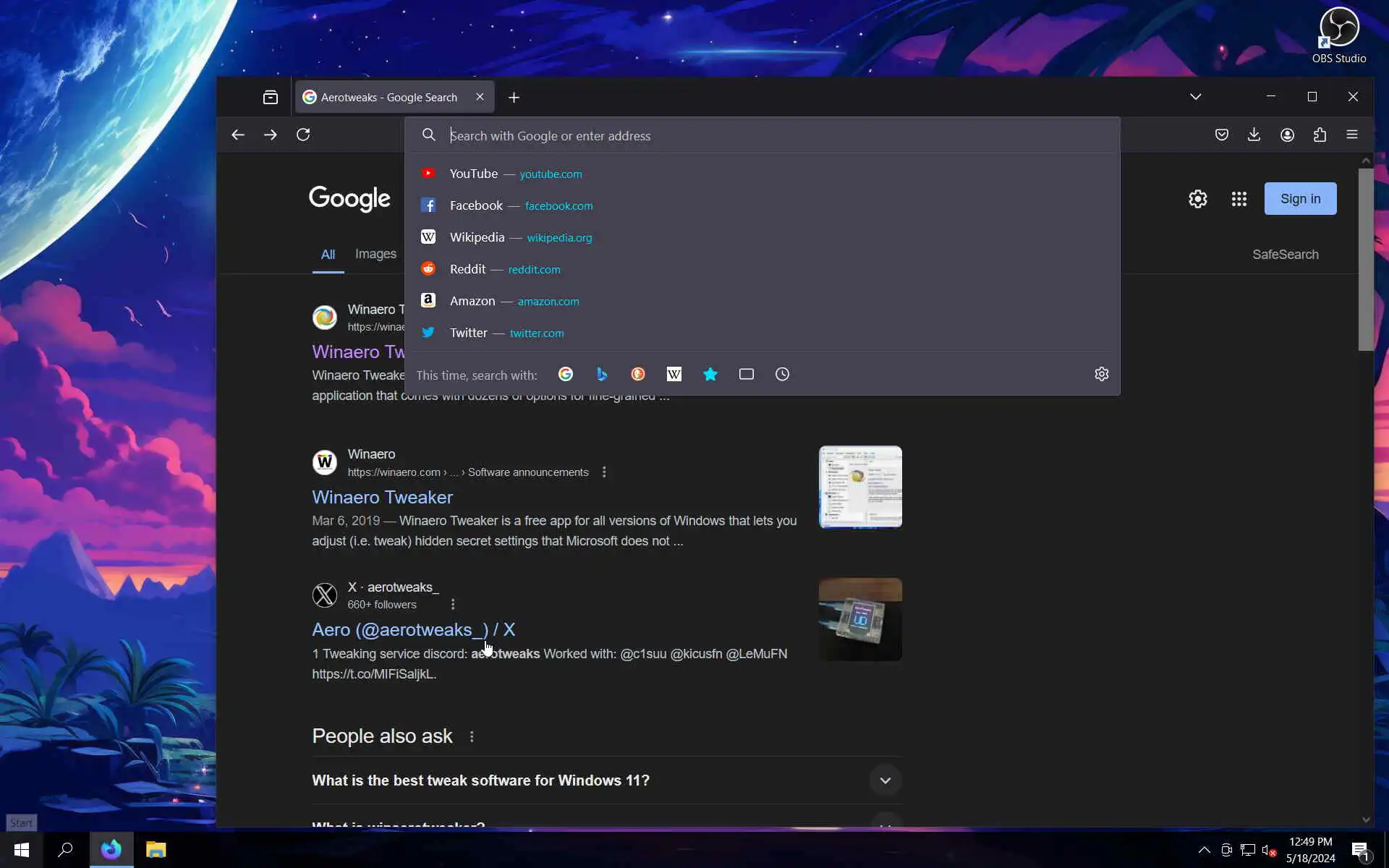1389x868 pixels.
Task: Open the Aero (@aerotweaks_) / X link
Action: coord(413,629)
